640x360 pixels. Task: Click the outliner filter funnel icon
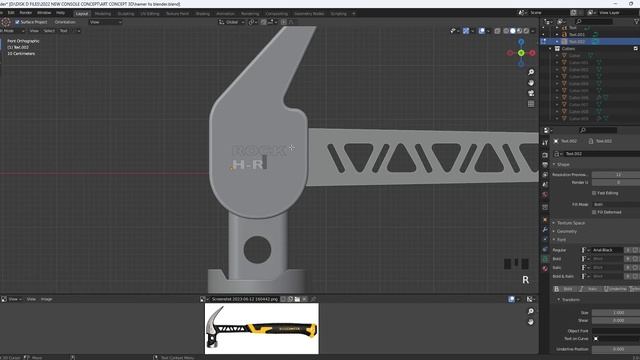pyautogui.click(x=636, y=21)
